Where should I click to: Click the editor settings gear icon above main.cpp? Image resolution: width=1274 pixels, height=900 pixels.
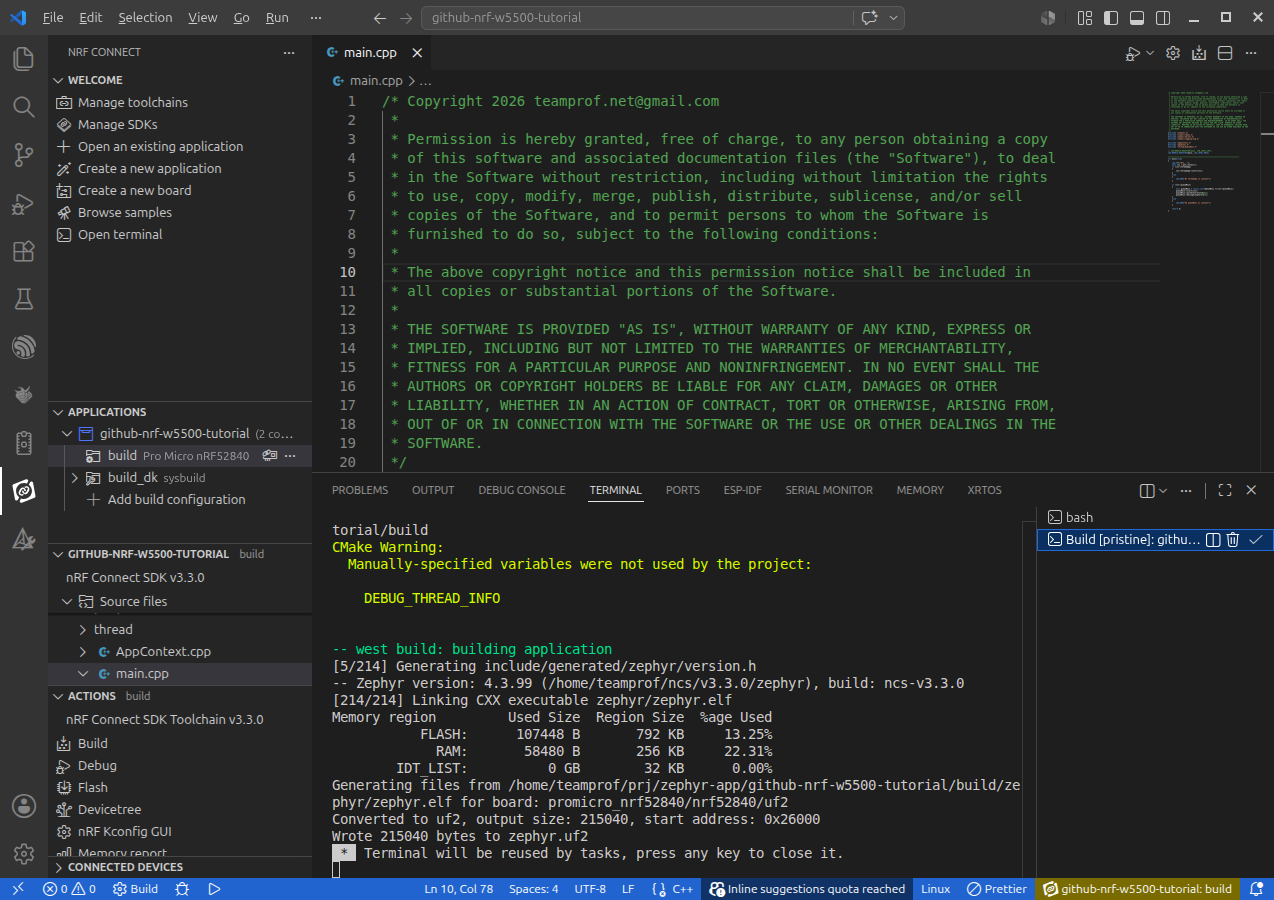pyautogui.click(x=1174, y=53)
